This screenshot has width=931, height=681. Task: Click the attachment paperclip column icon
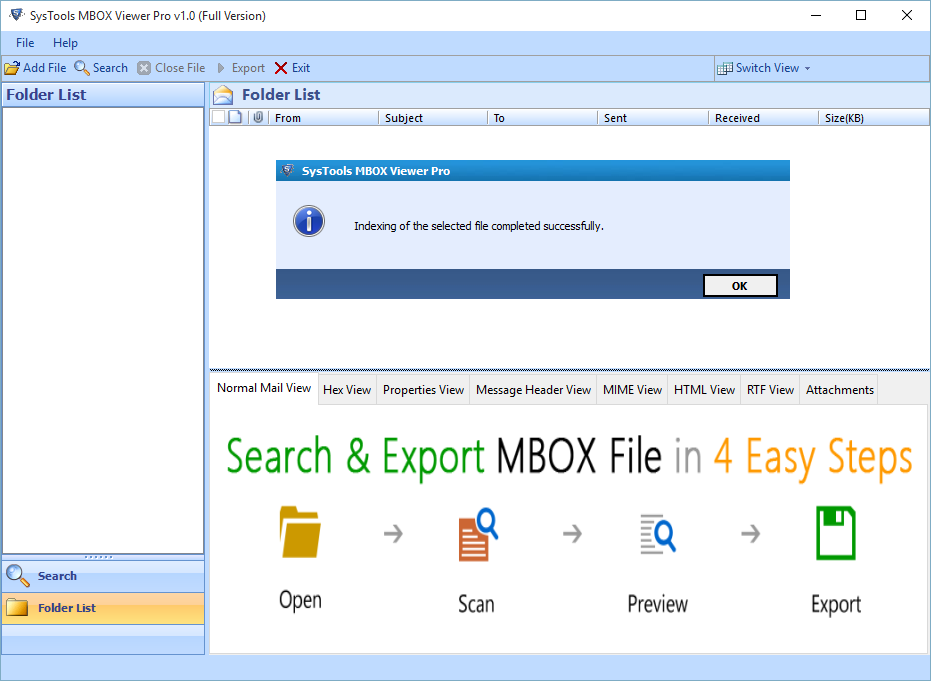tap(258, 118)
